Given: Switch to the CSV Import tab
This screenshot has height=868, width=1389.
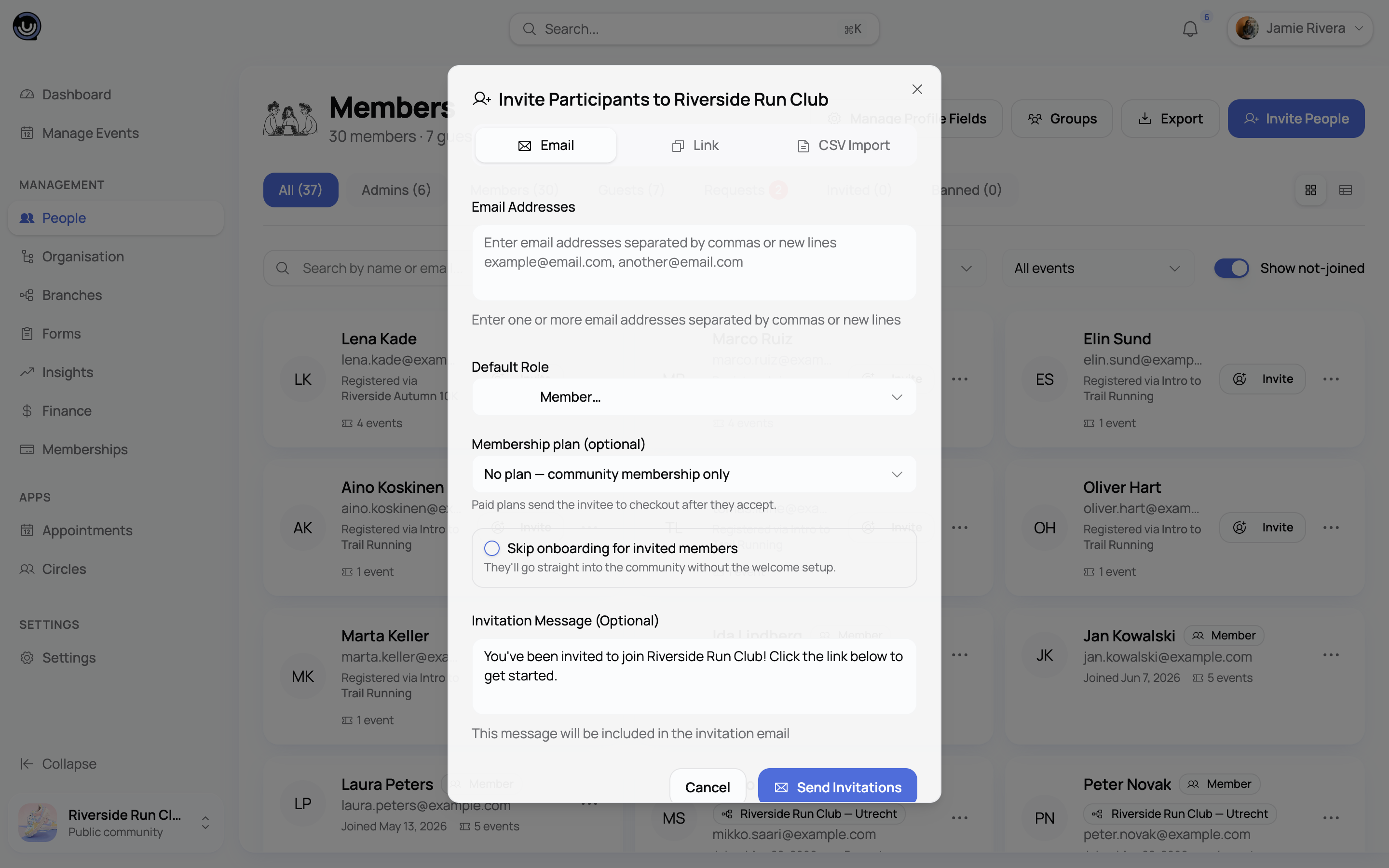Looking at the screenshot, I should click(x=843, y=145).
